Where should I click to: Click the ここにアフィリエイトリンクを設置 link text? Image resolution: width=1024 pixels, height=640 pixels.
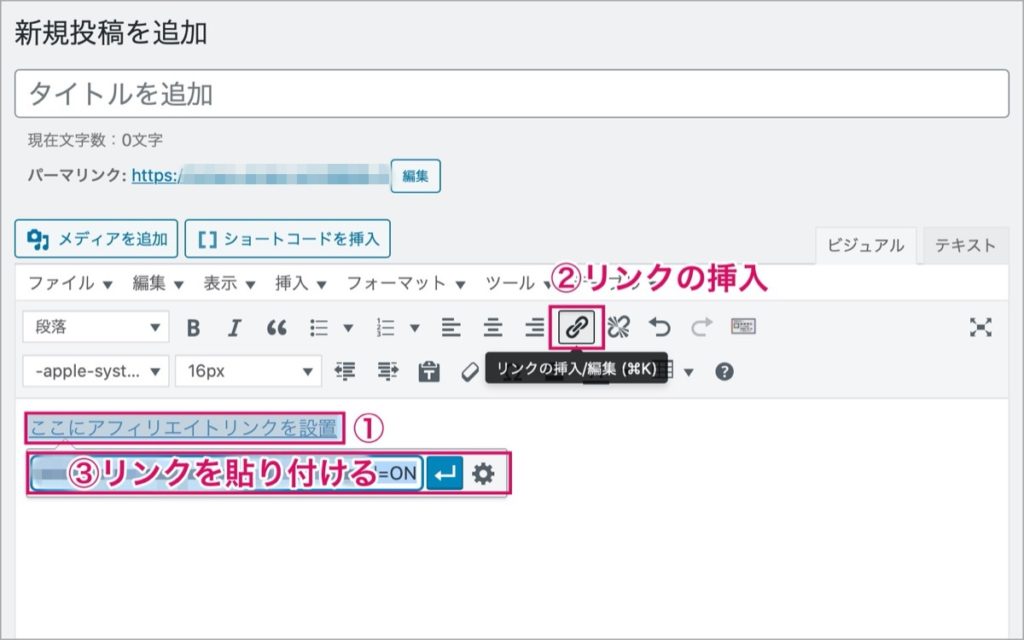coord(184,428)
